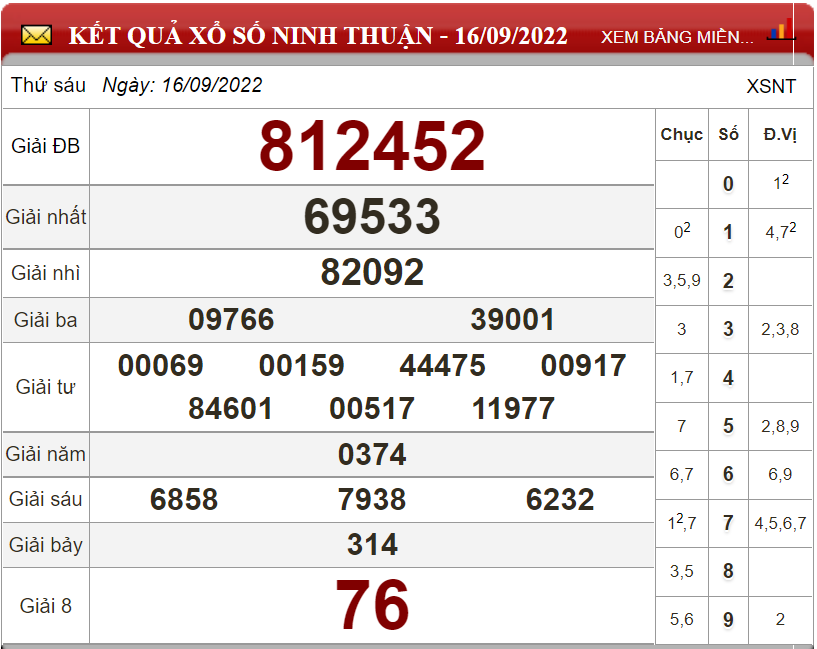This screenshot has height=649, width=817.
Task: Click the Giải bảy number 314
Action: [372, 545]
